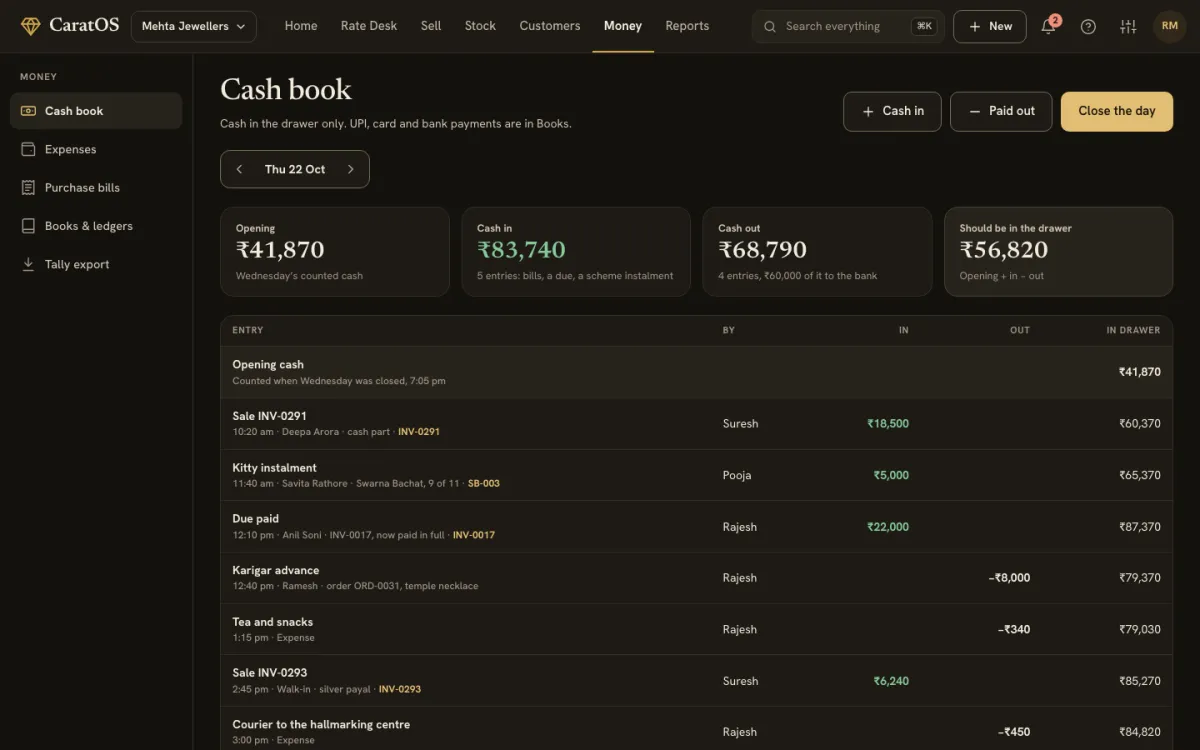Image resolution: width=1200 pixels, height=750 pixels.
Task: Click the Karigar advance entry
Action: tap(697, 578)
